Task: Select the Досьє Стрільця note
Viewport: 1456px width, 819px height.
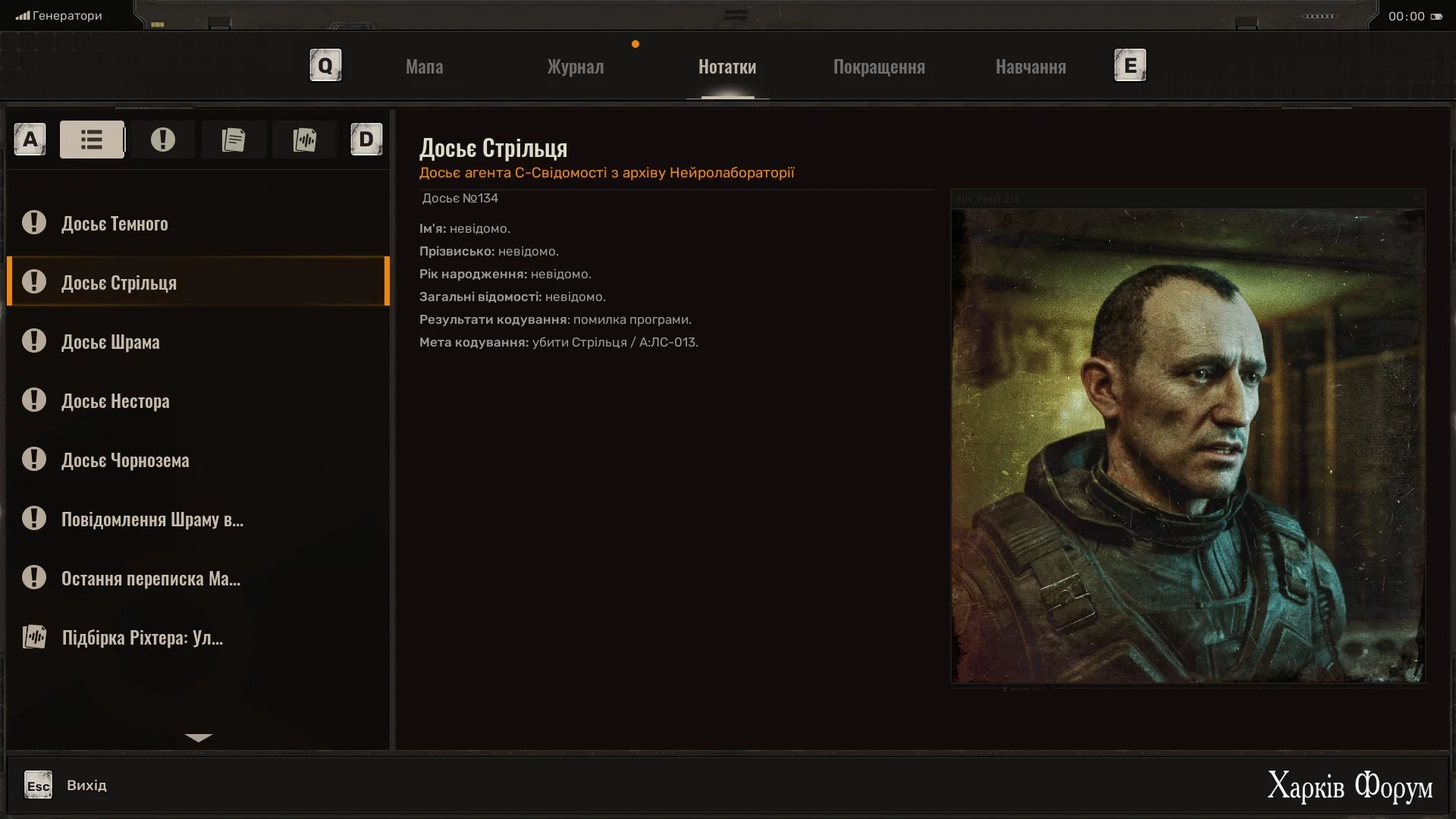Action: tap(198, 281)
